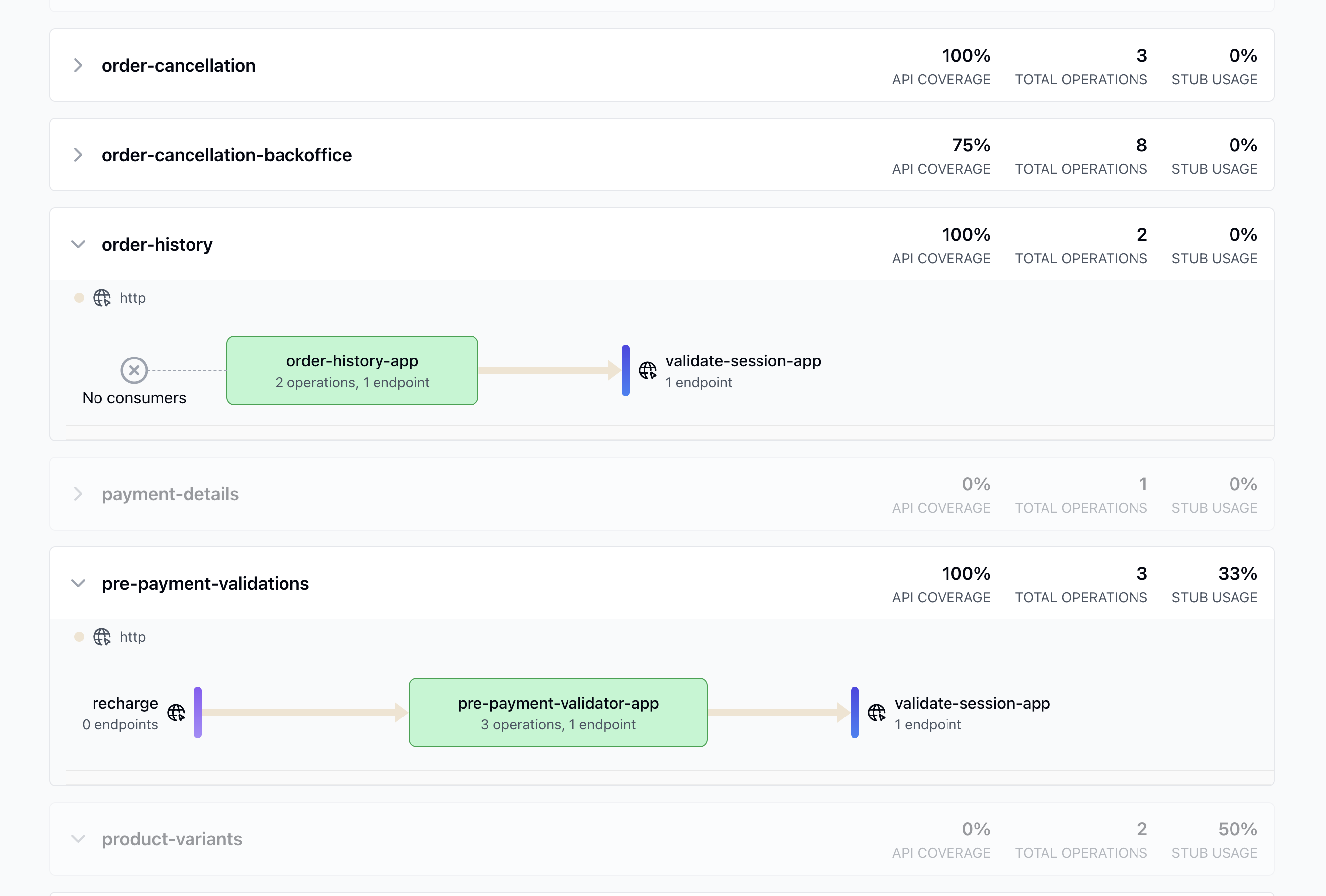The image size is (1326, 896).
Task: Collapse the pre-payment-validations section
Action: tap(78, 583)
